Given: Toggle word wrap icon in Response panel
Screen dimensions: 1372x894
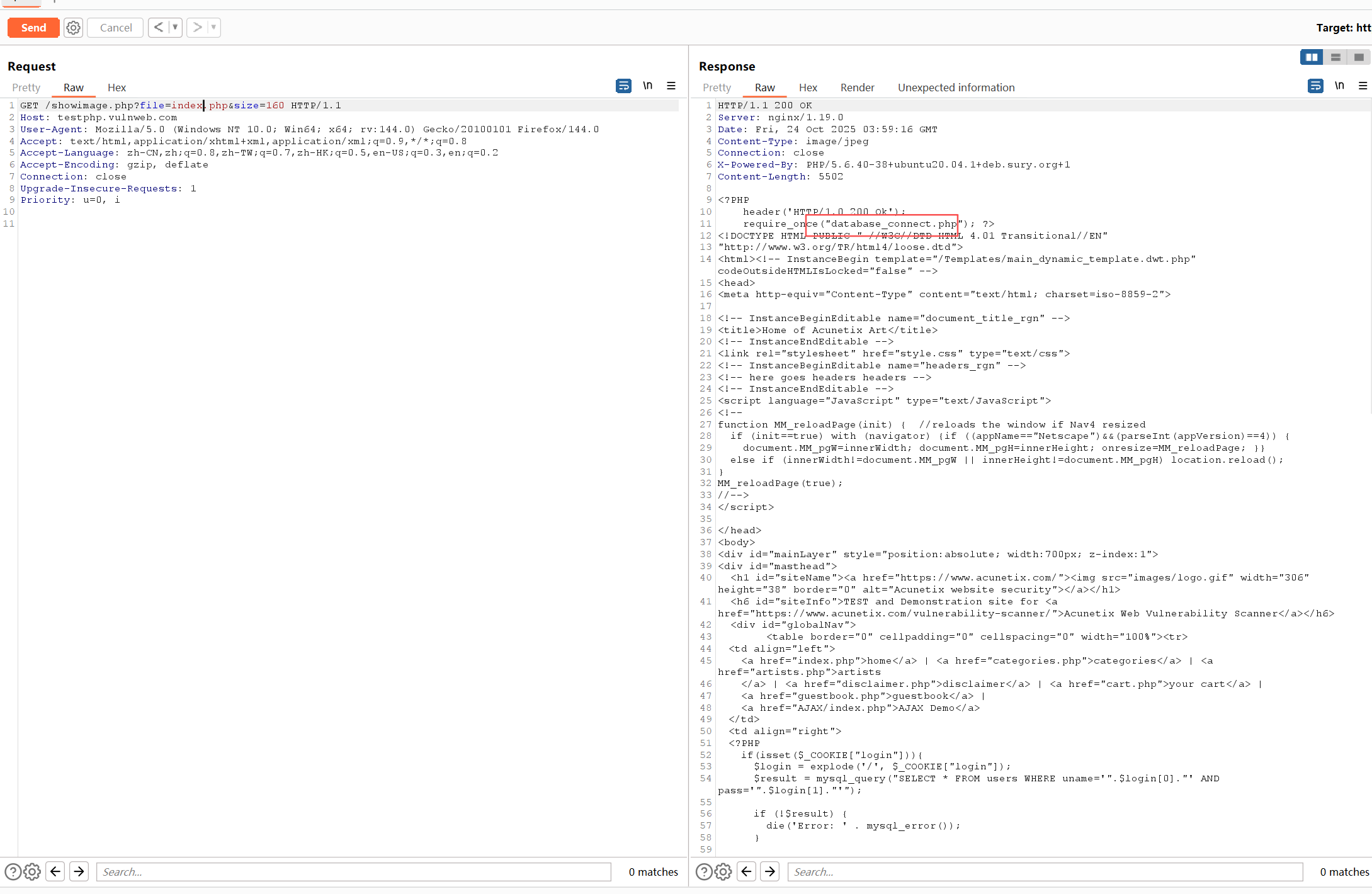Looking at the screenshot, I should coord(1315,86).
